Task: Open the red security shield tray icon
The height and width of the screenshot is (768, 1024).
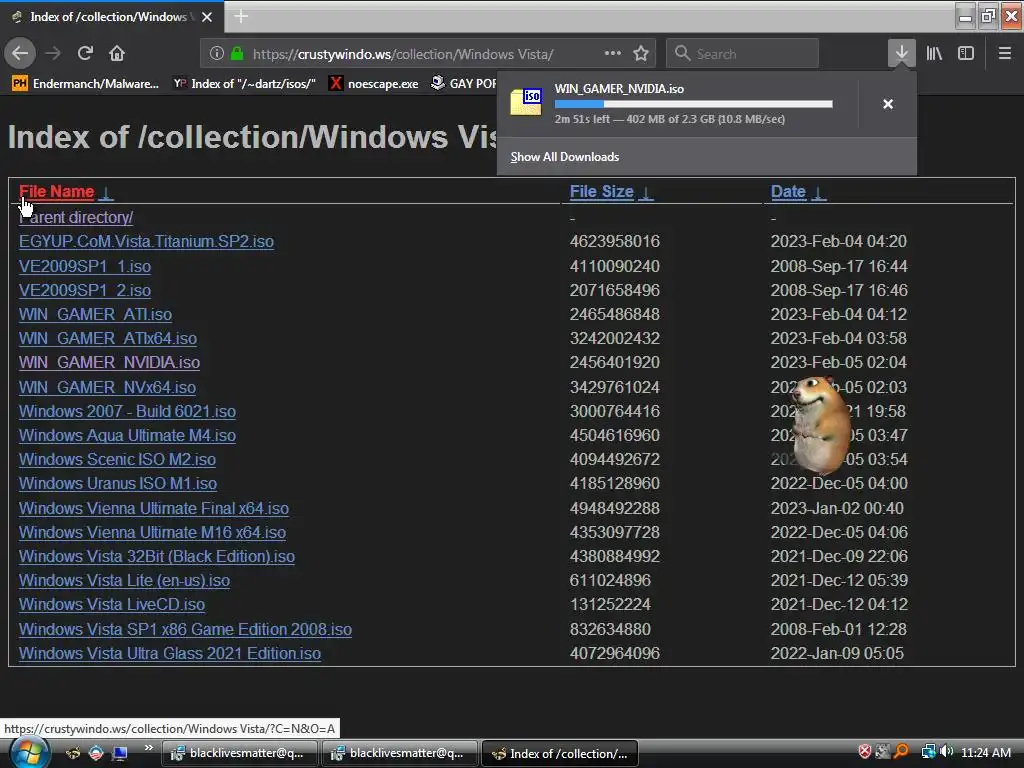Action: [865, 752]
